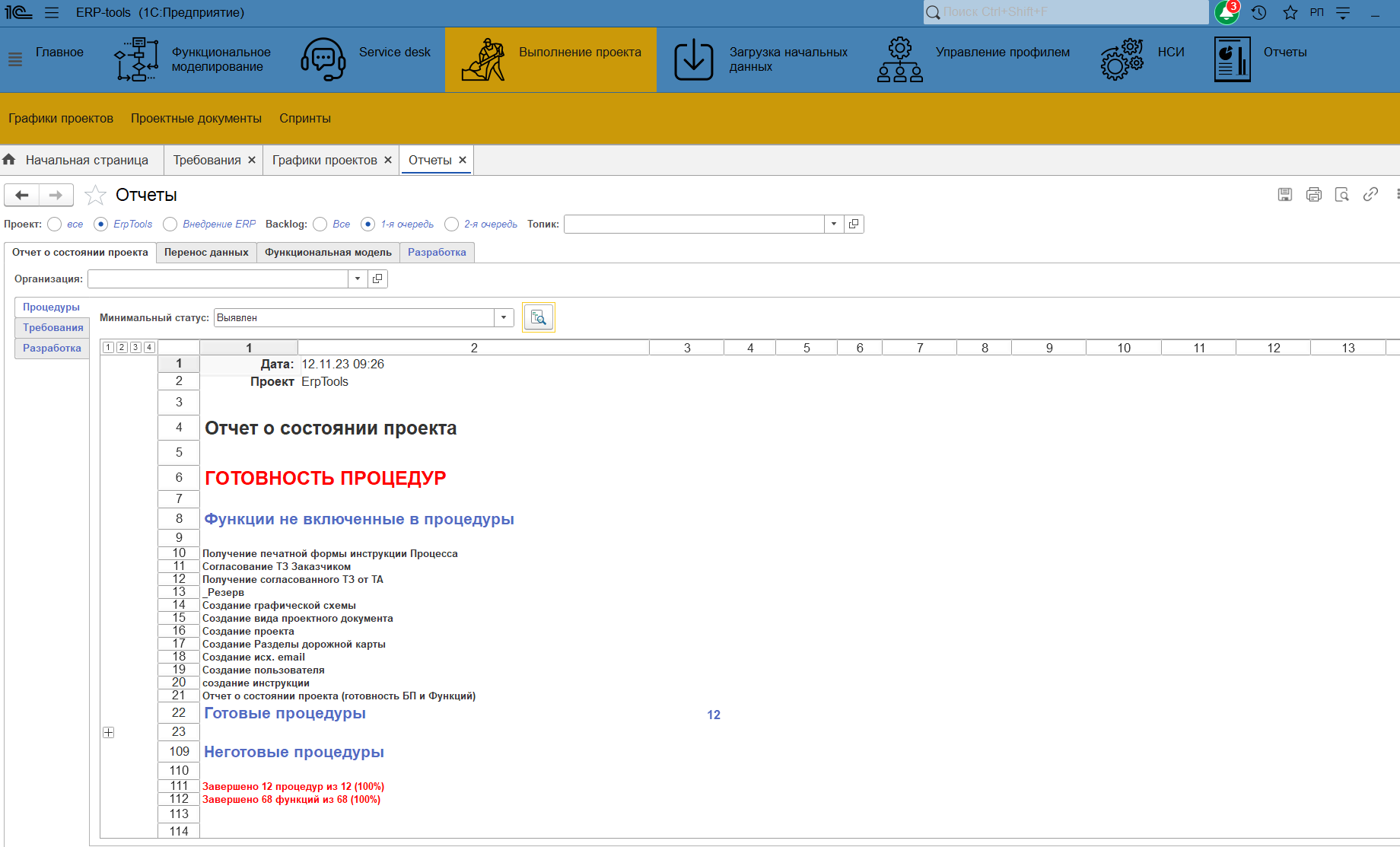This screenshot has height=847, width=1400.
Task: Show grouping level 3
Action: (135, 347)
